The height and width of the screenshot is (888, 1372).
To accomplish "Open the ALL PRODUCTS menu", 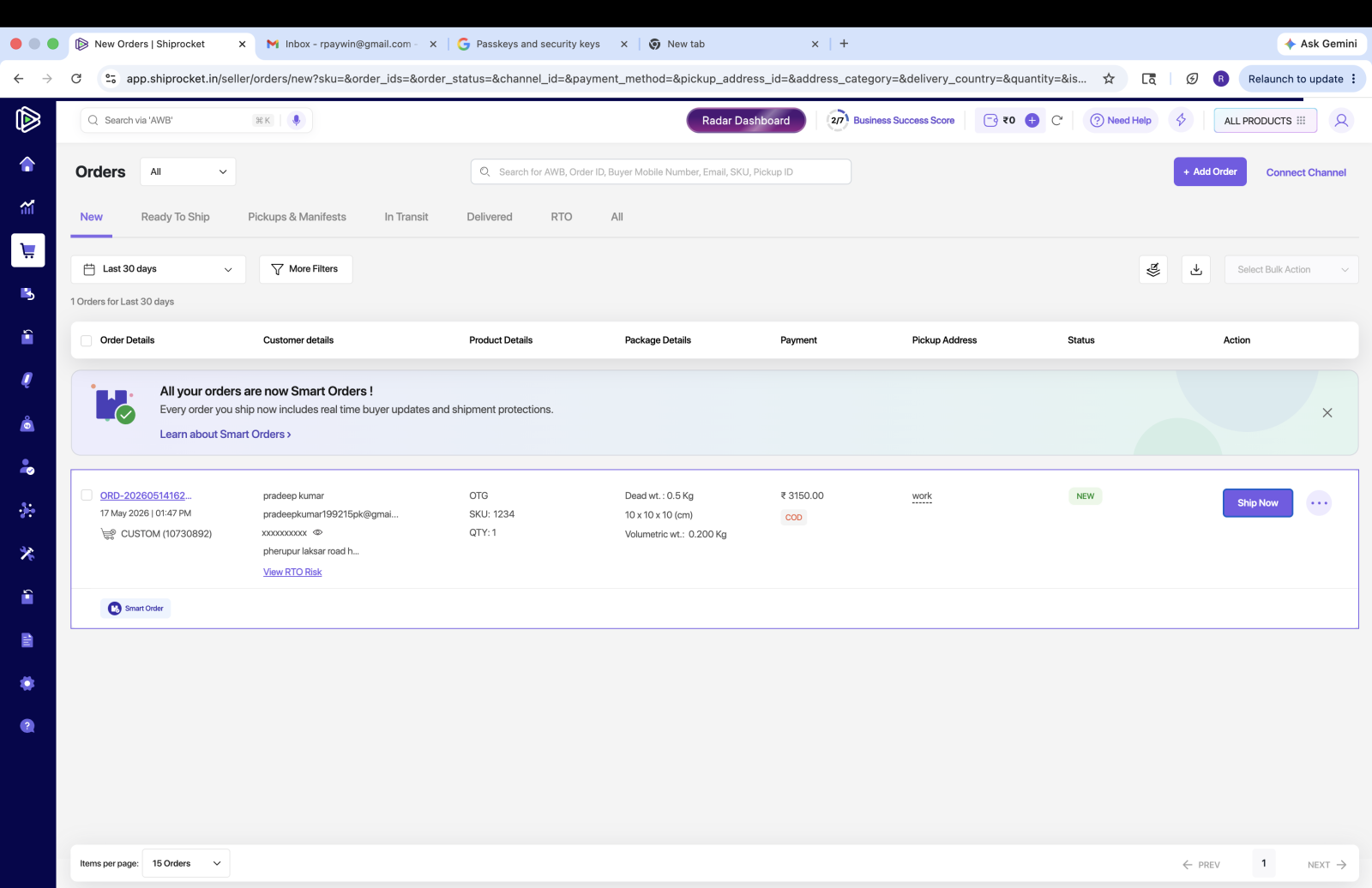I will coord(1265,121).
